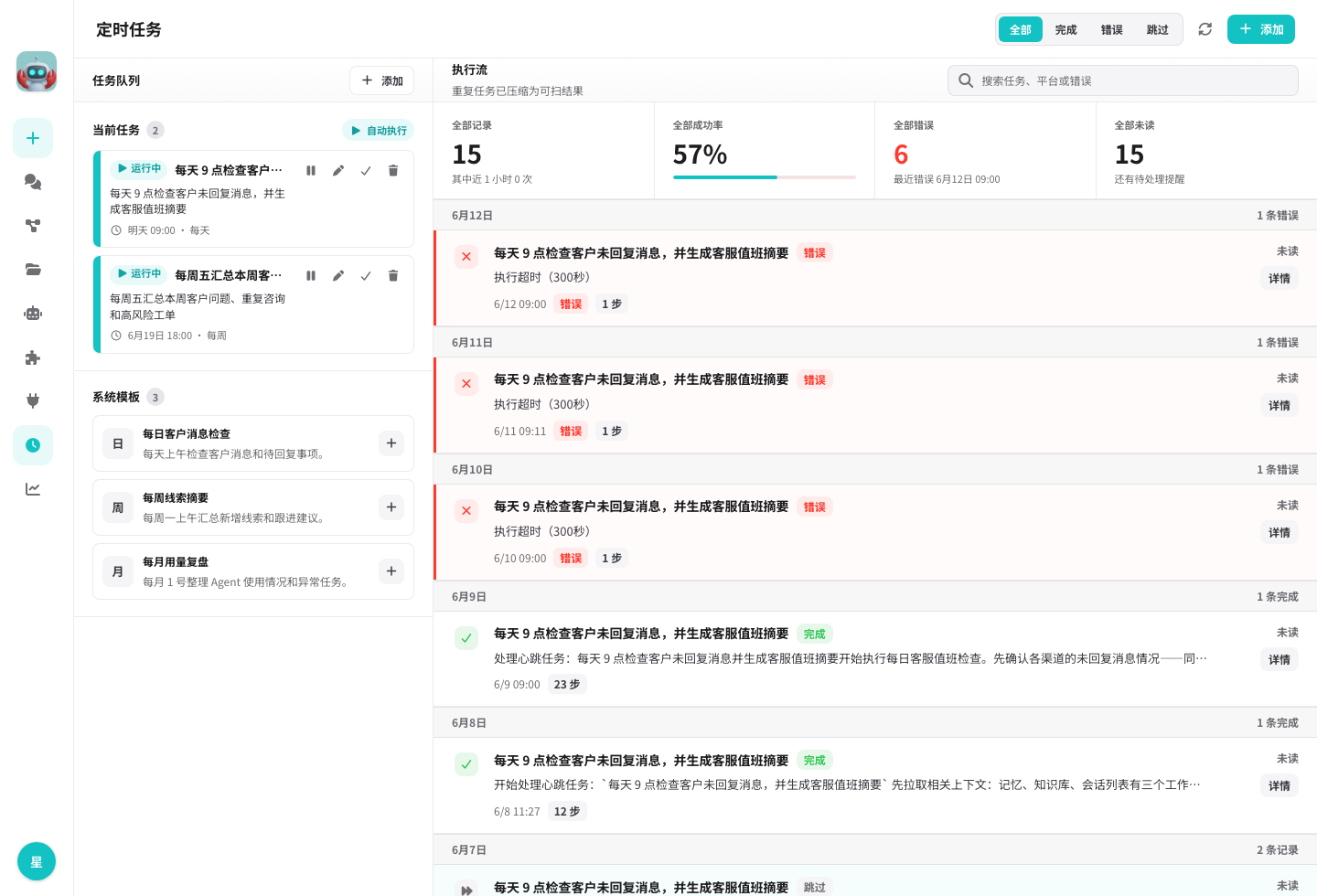Mark the 每周五汇总本周客 task complete
The width and height of the screenshot is (1317, 896).
click(x=366, y=276)
